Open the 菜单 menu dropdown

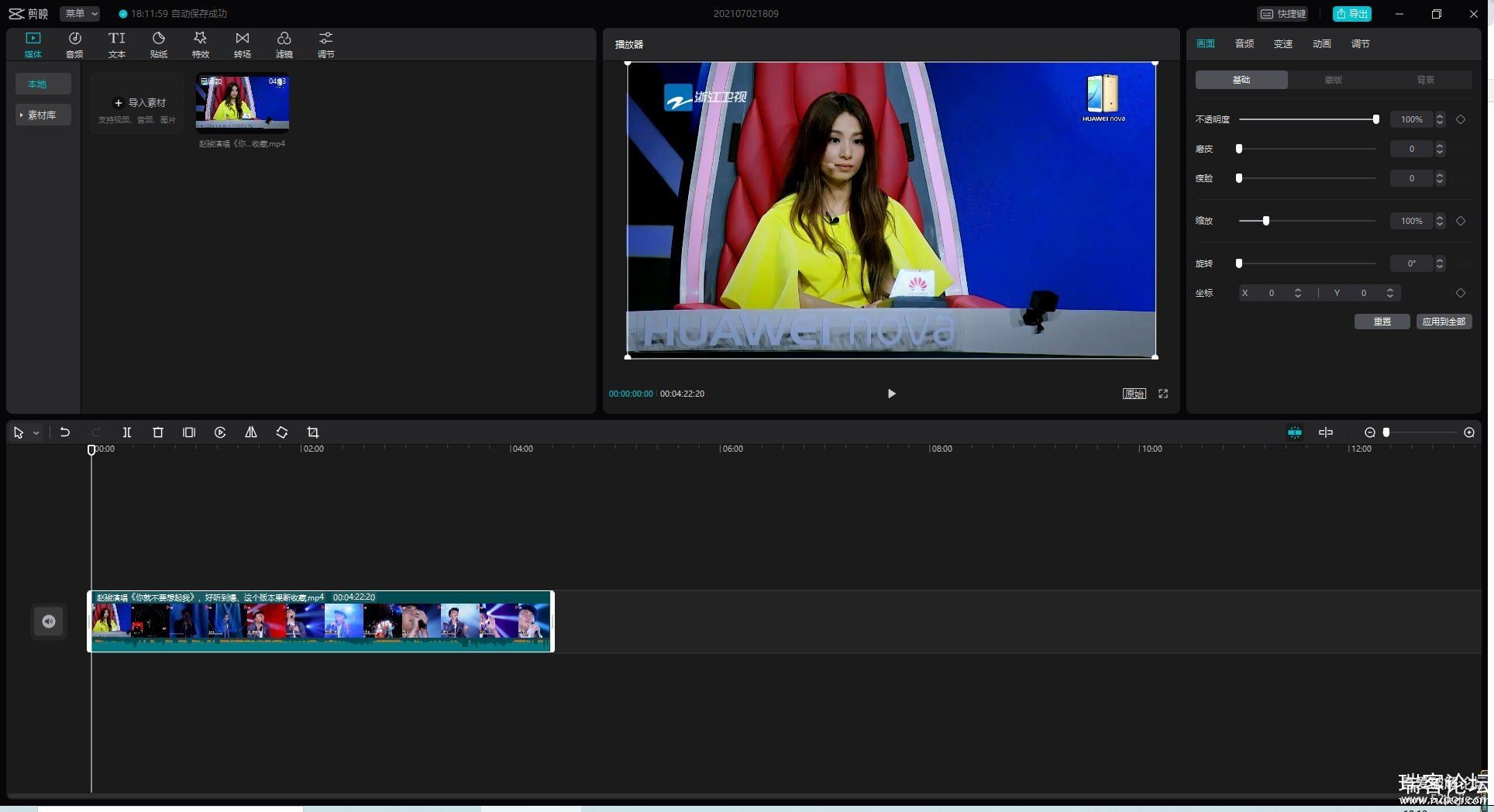tap(81, 13)
